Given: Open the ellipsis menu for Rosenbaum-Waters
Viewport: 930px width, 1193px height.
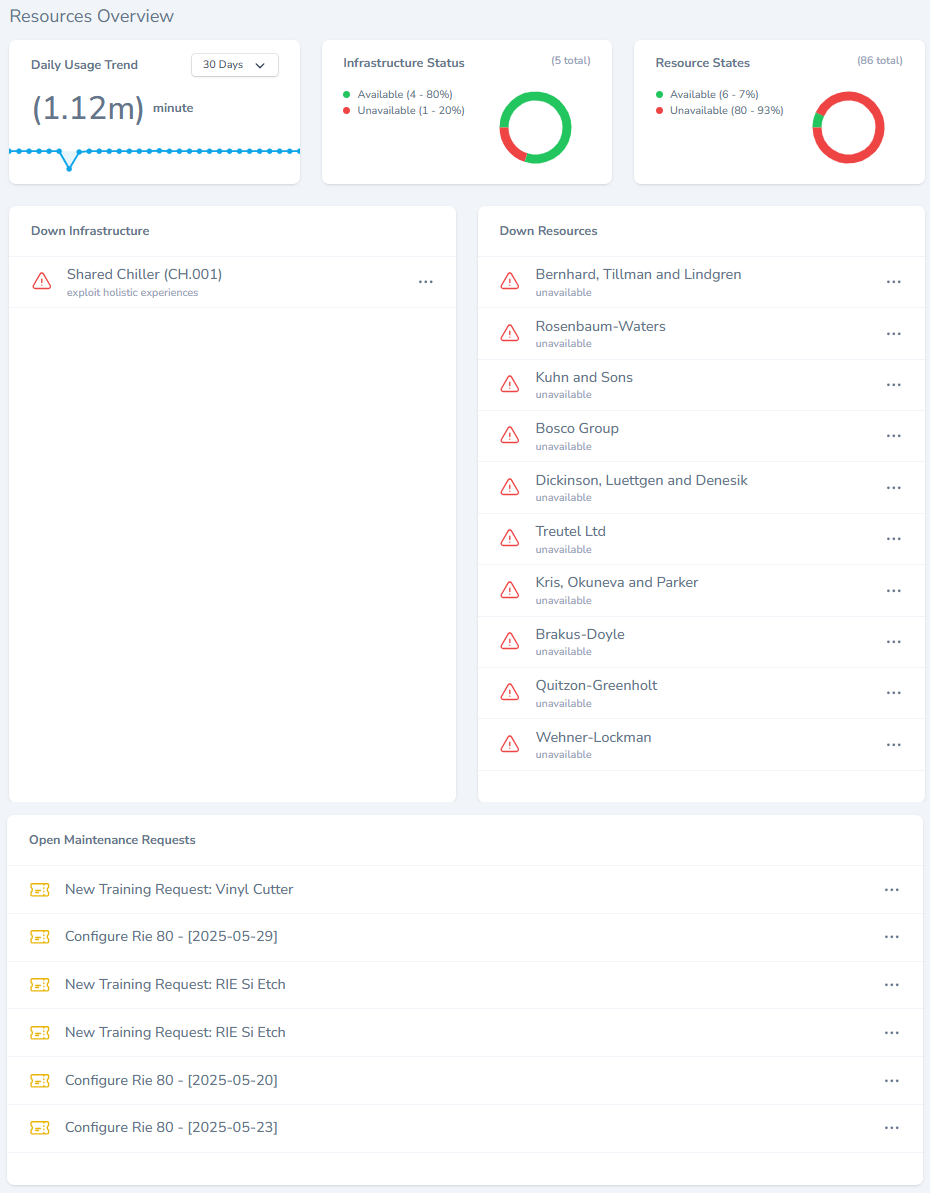Looking at the screenshot, I should [x=893, y=334].
